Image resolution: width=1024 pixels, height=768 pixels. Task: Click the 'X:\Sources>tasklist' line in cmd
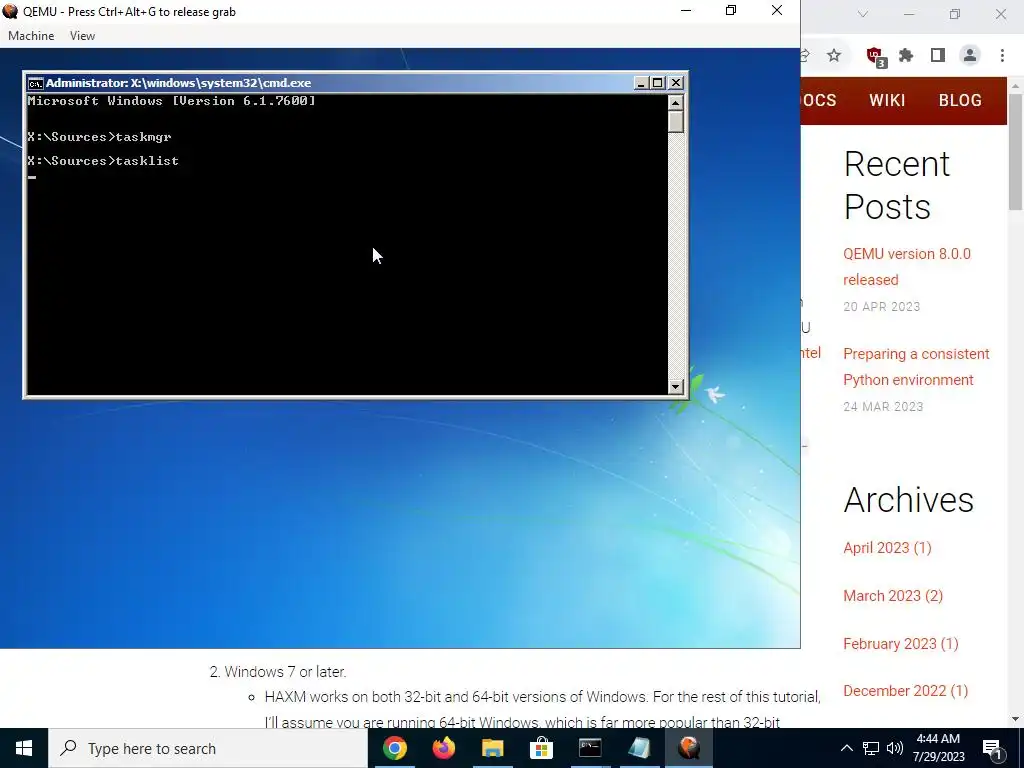[x=103, y=161]
